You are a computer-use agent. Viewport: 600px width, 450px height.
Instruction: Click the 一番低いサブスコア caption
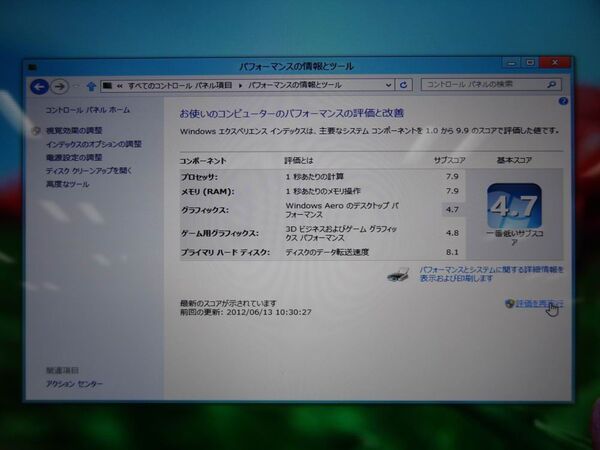coord(514,237)
